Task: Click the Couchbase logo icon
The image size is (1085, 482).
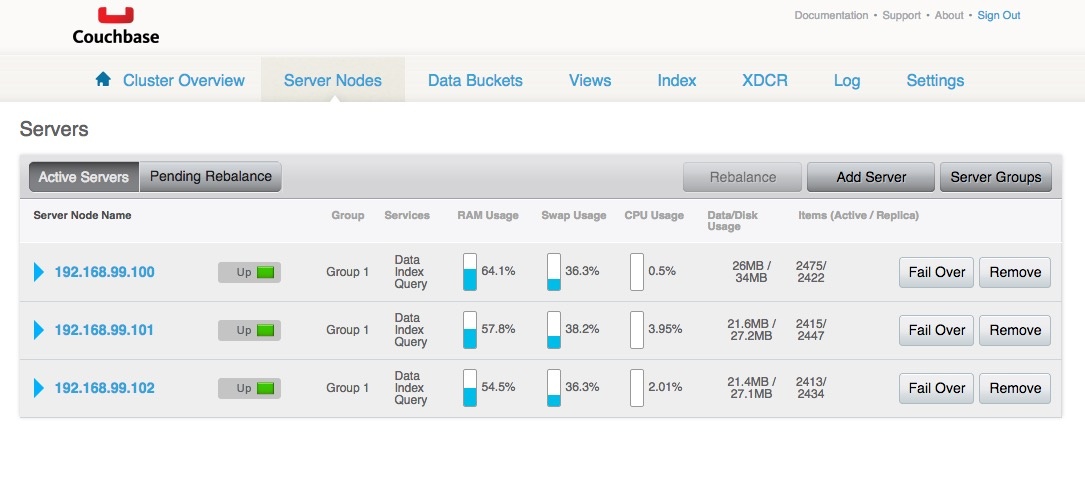Action: [x=115, y=14]
